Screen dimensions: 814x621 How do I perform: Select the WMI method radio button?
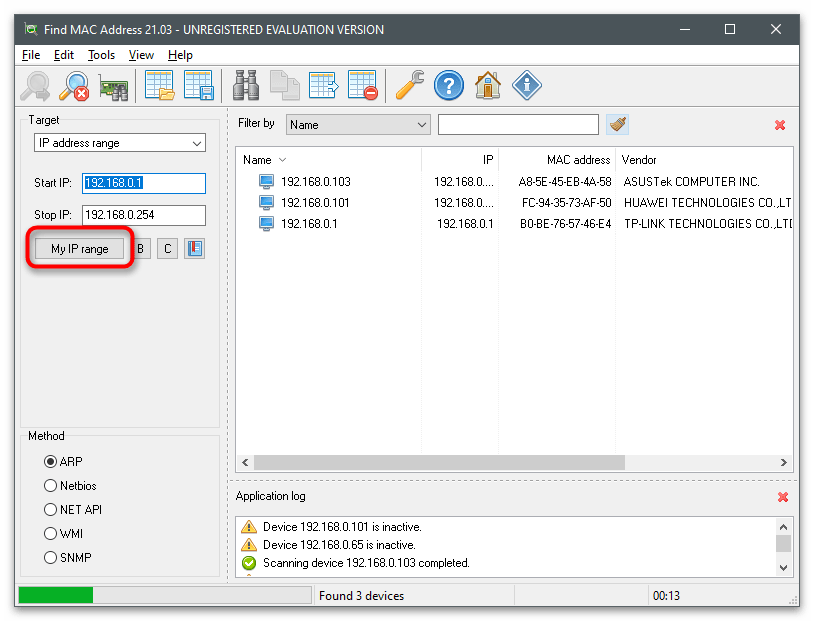(x=50, y=533)
